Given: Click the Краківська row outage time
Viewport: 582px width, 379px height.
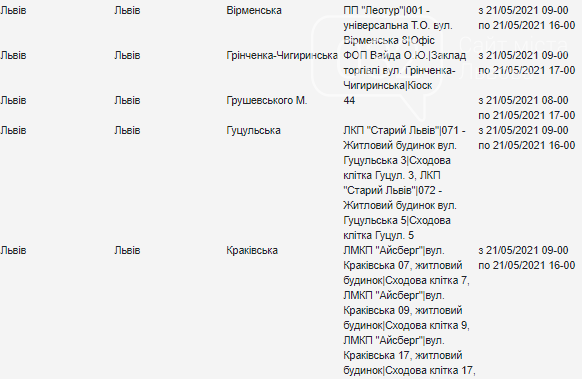Looking at the screenshot, I should [527, 258].
